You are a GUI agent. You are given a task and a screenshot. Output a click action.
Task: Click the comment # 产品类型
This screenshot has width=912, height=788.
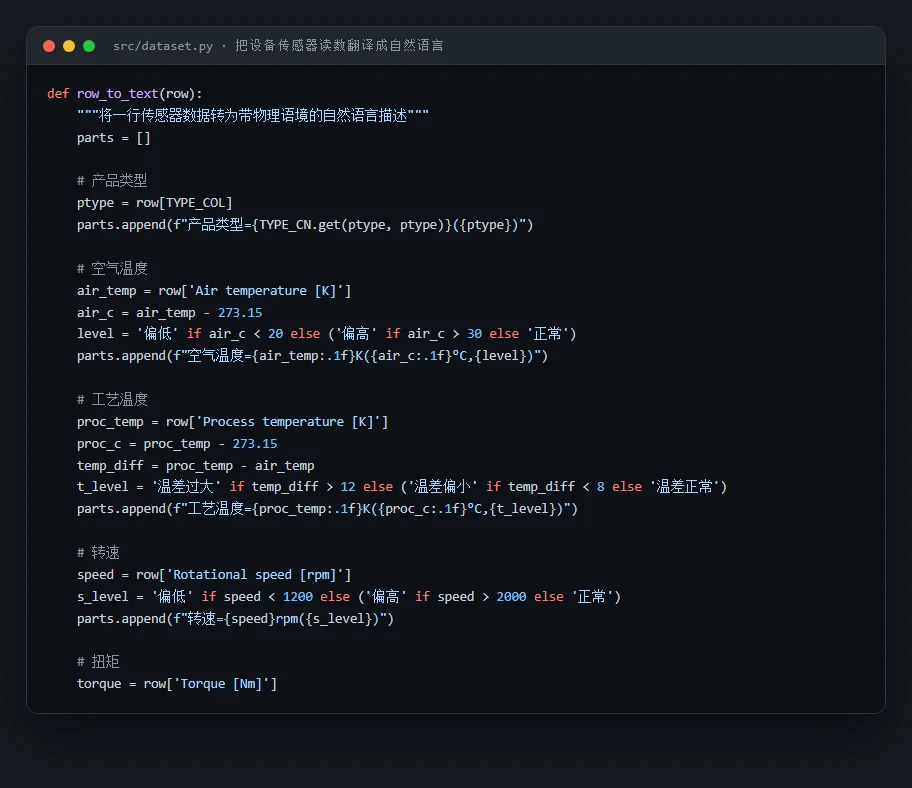point(112,181)
